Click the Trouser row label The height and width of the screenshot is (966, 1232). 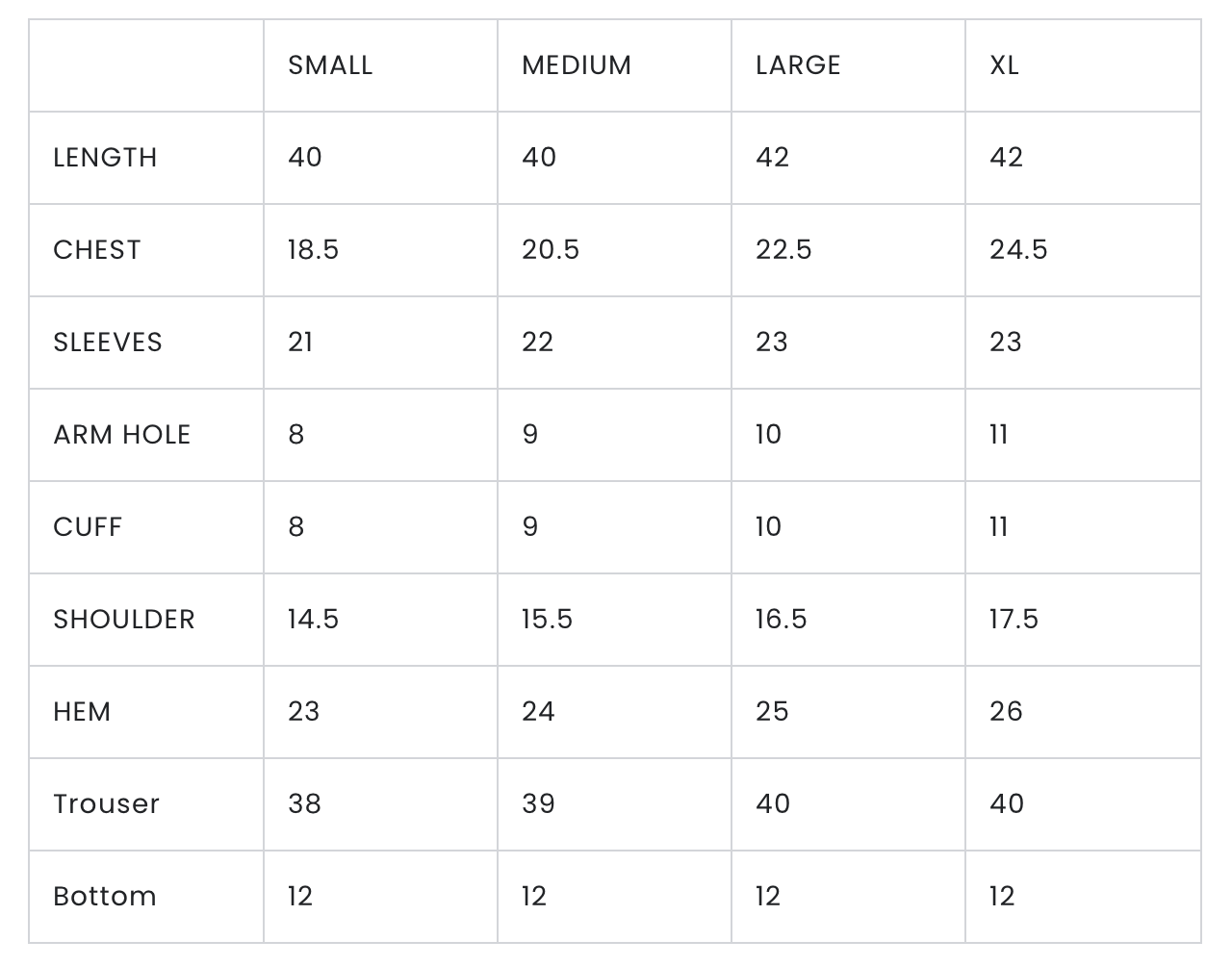(106, 804)
